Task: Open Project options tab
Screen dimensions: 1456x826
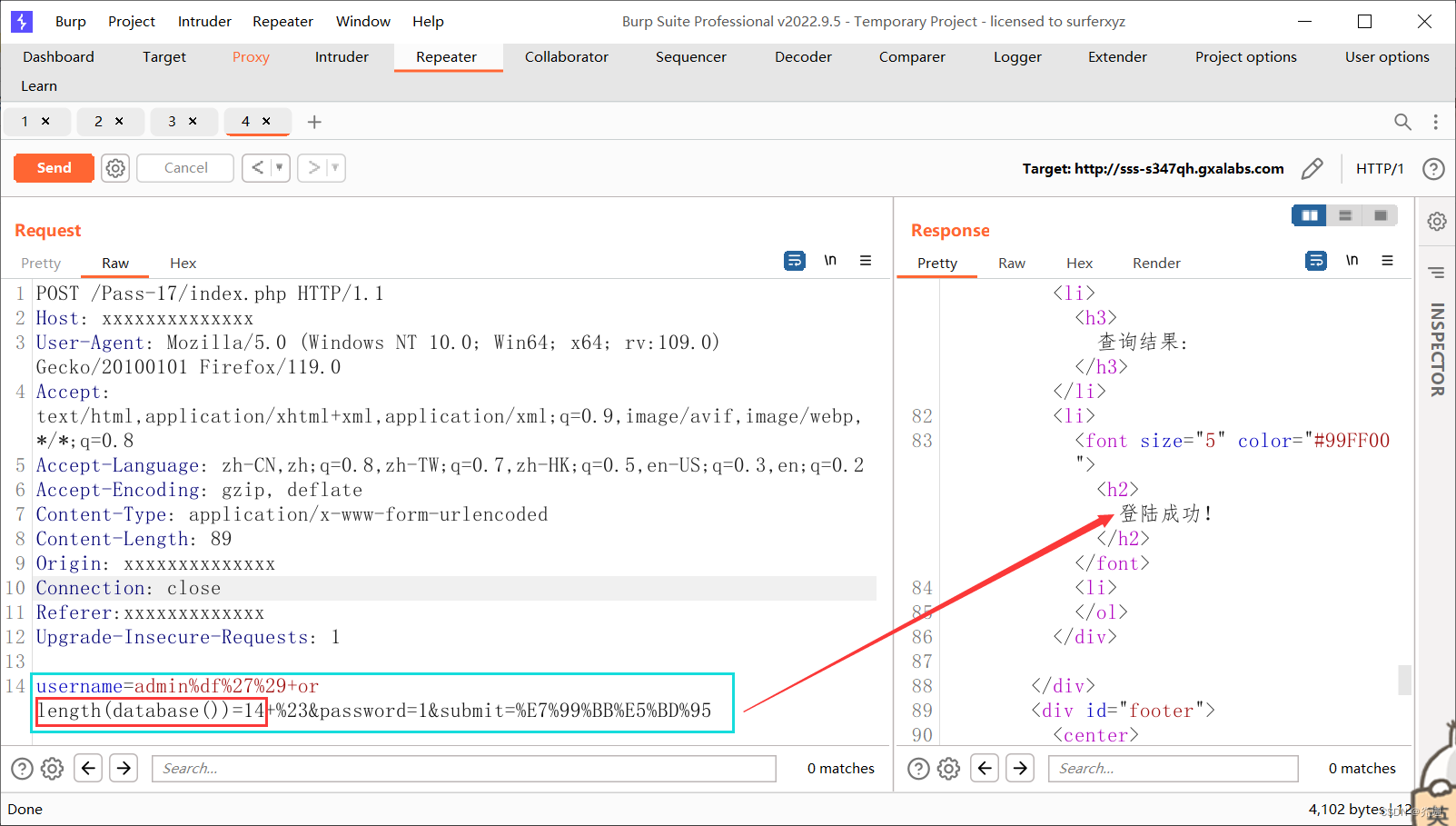Action: pos(1245,56)
